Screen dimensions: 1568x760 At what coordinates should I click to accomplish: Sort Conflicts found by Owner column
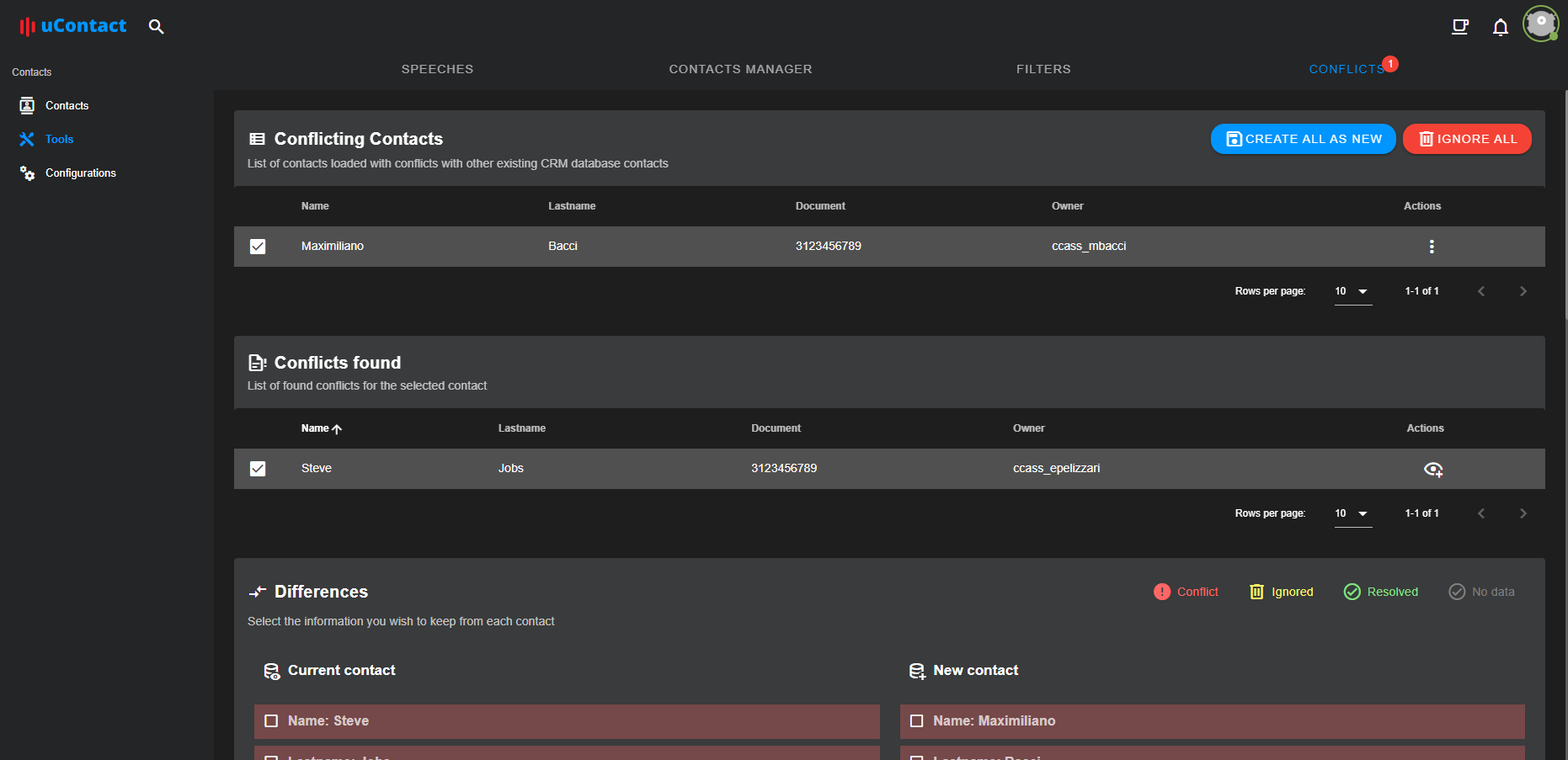[1028, 428]
